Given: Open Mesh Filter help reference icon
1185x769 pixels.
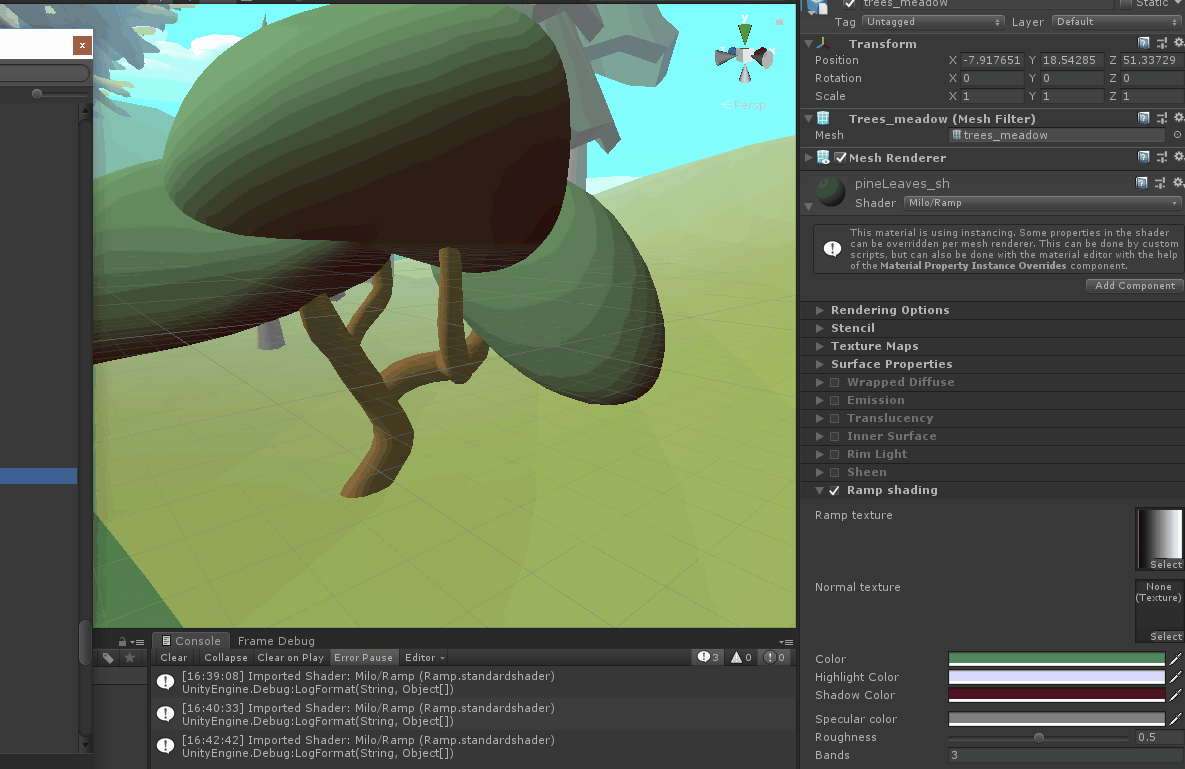Looking at the screenshot, I should coord(1144,119).
